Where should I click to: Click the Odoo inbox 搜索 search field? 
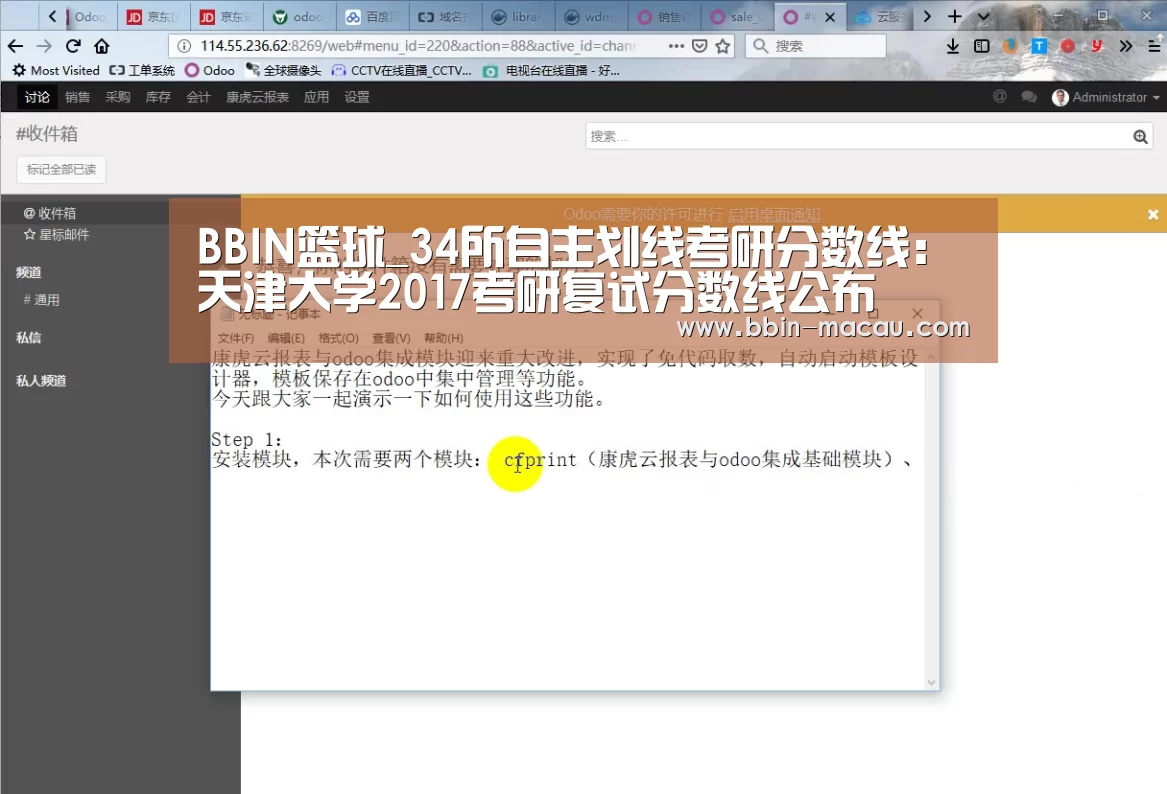pos(857,136)
